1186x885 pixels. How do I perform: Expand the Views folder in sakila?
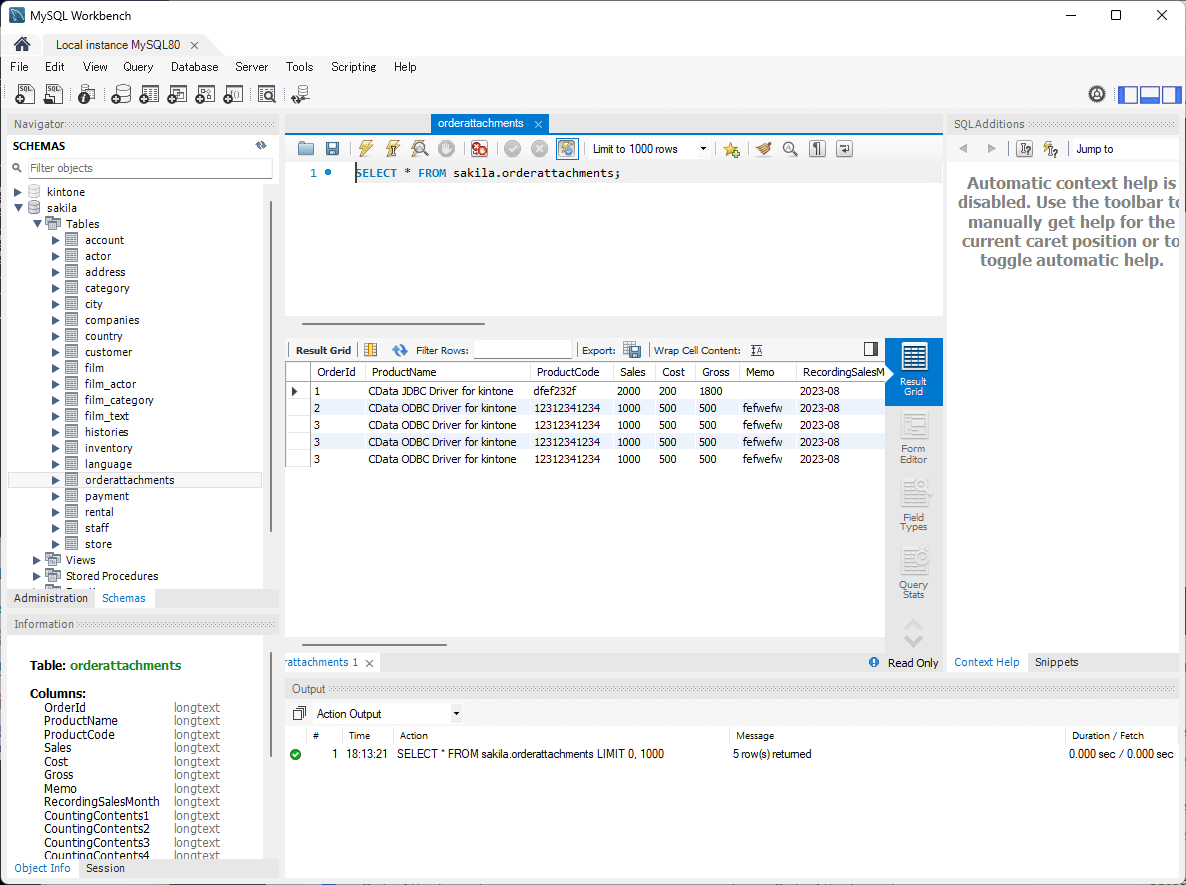pos(37,560)
